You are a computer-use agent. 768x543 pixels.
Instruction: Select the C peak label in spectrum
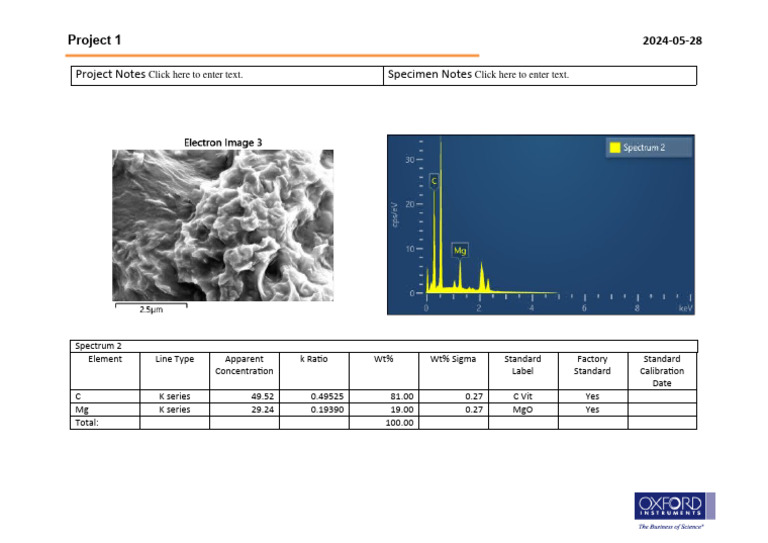click(x=434, y=181)
